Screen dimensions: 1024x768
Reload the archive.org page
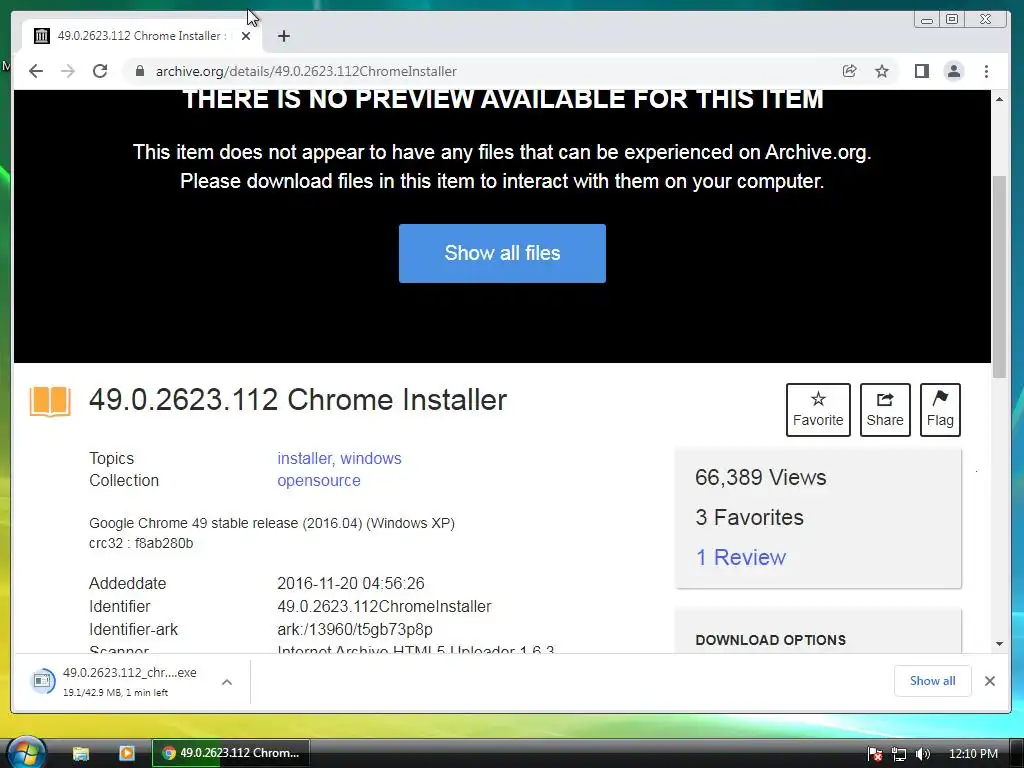point(100,71)
